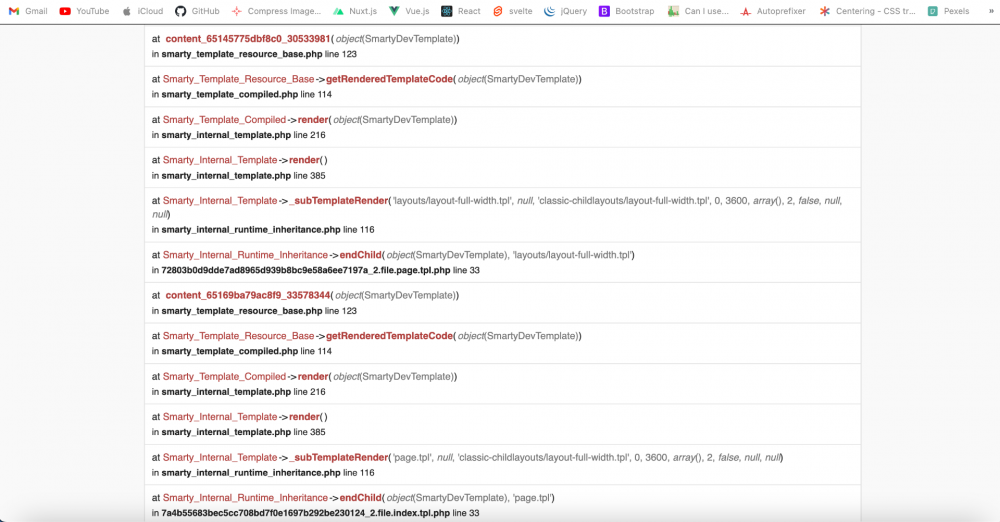Open the Compress Image bookmark icon
Viewport: 1000px width, 522px height.
[237, 11]
